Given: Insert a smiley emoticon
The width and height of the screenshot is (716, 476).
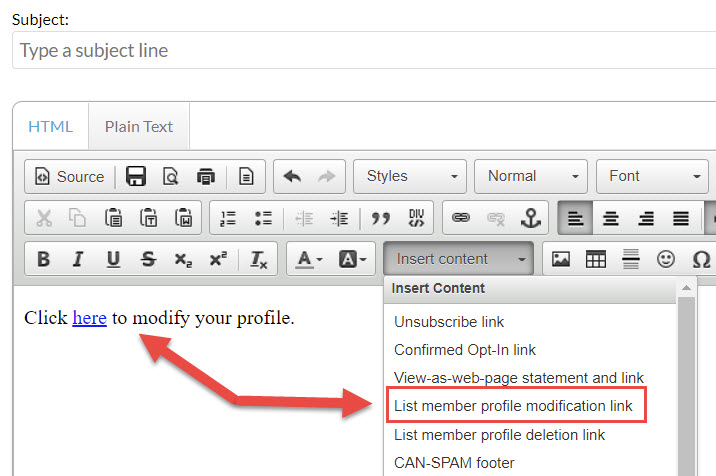Looking at the screenshot, I should click(666, 259).
